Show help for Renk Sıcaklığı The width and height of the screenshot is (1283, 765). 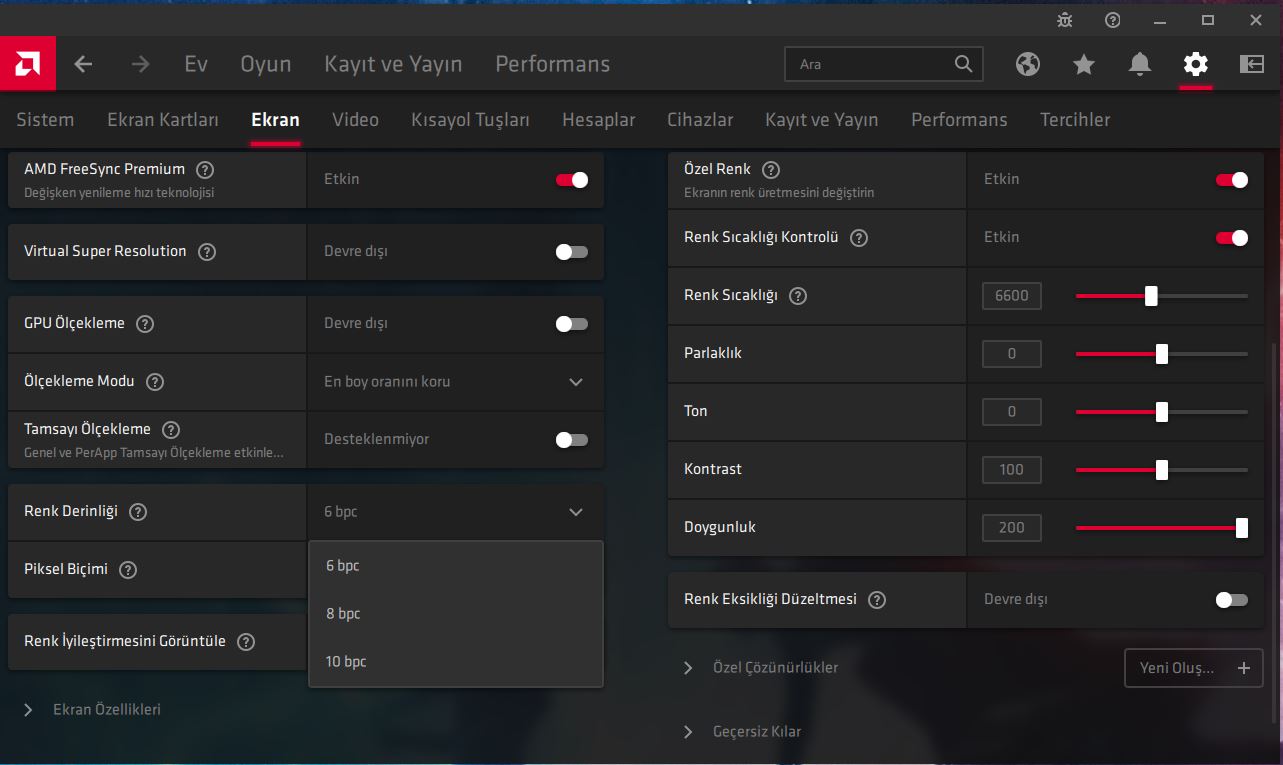[798, 296]
